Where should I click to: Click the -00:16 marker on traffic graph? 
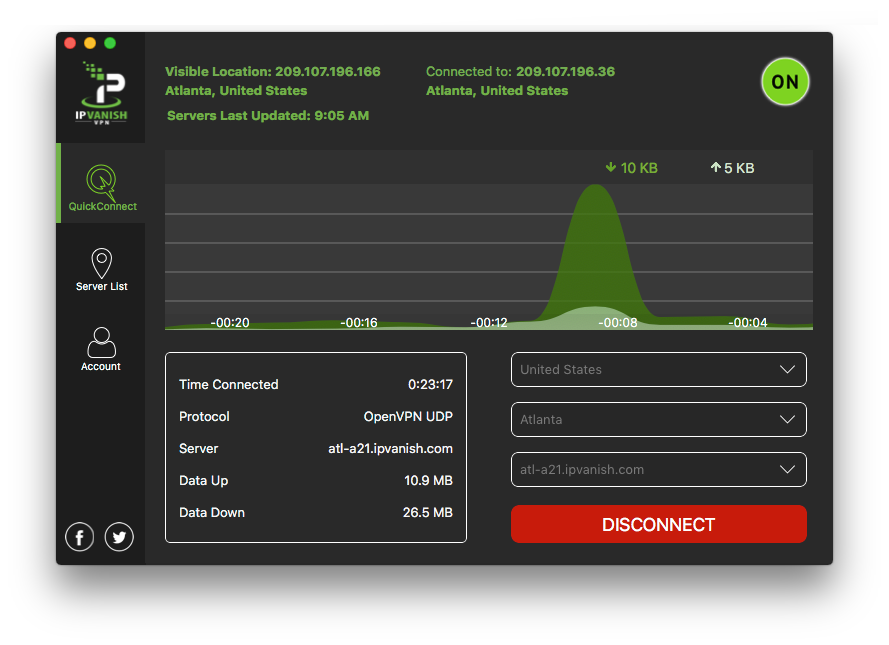359,322
